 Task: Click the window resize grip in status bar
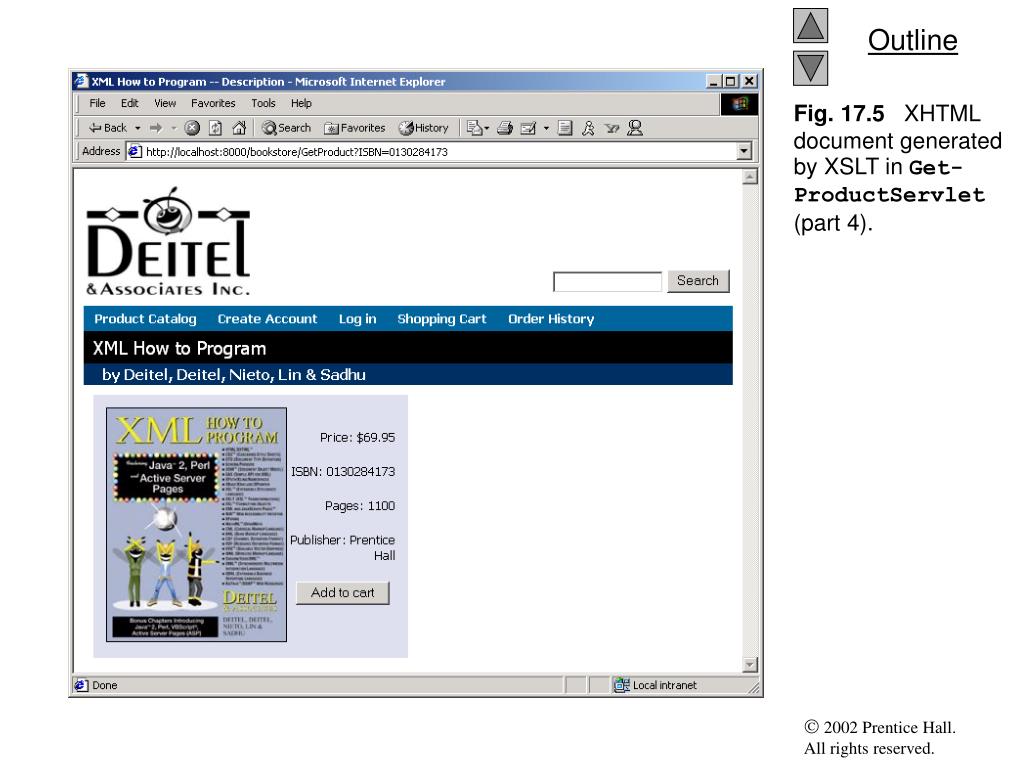(x=754, y=687)
